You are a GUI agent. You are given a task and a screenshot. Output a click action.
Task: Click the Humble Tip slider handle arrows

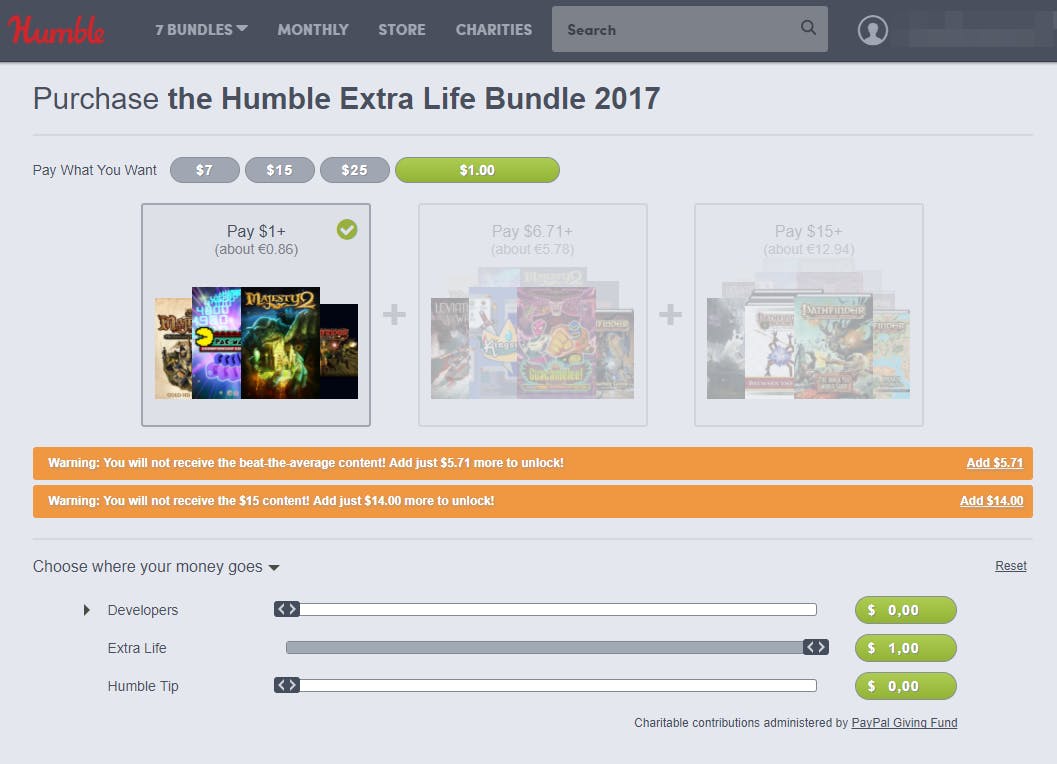point(286,686)
